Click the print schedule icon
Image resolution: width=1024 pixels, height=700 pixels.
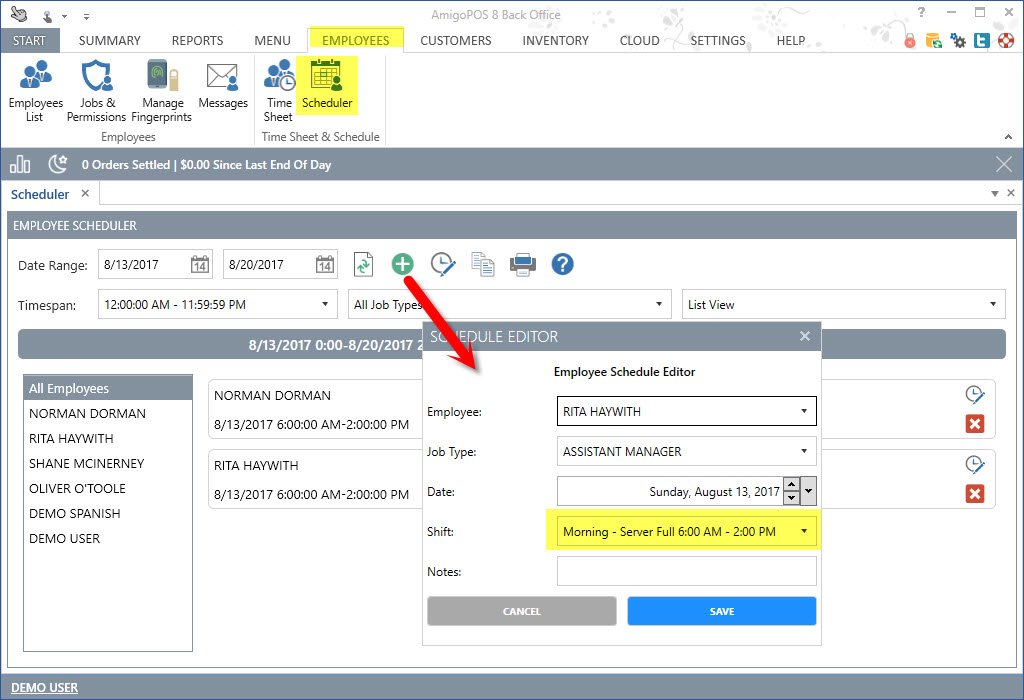522,264
